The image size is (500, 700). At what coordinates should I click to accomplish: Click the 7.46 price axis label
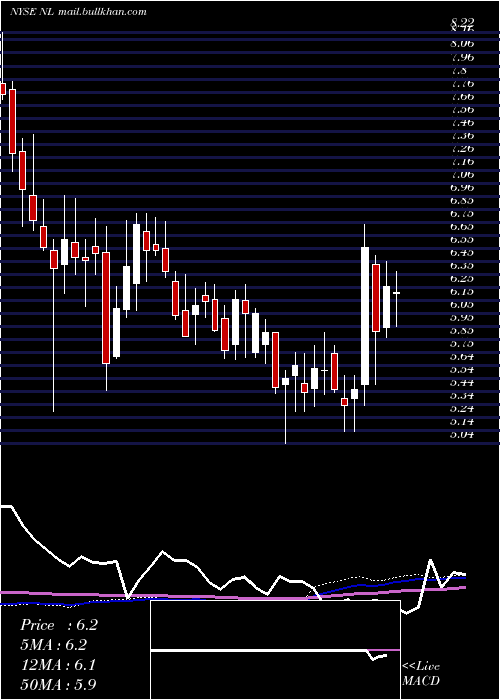462,122
